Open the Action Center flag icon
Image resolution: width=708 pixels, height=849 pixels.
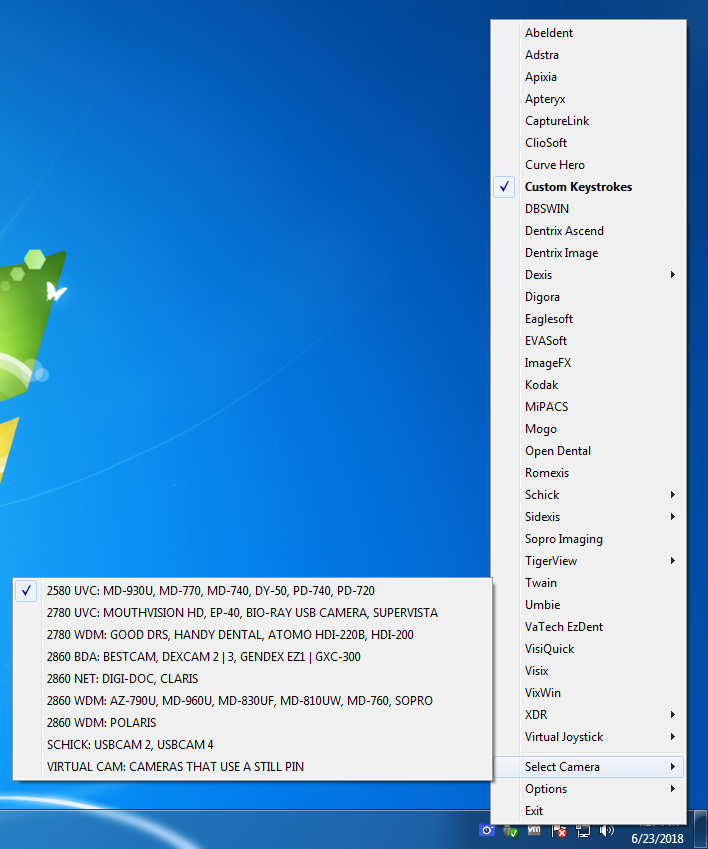point(559,831)
